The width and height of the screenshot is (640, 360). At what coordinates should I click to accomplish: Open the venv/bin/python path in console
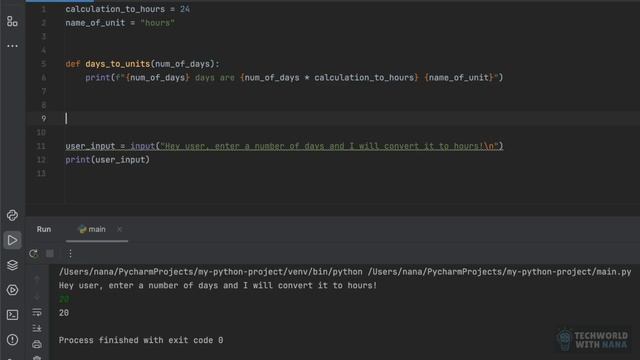click(211, 272)
